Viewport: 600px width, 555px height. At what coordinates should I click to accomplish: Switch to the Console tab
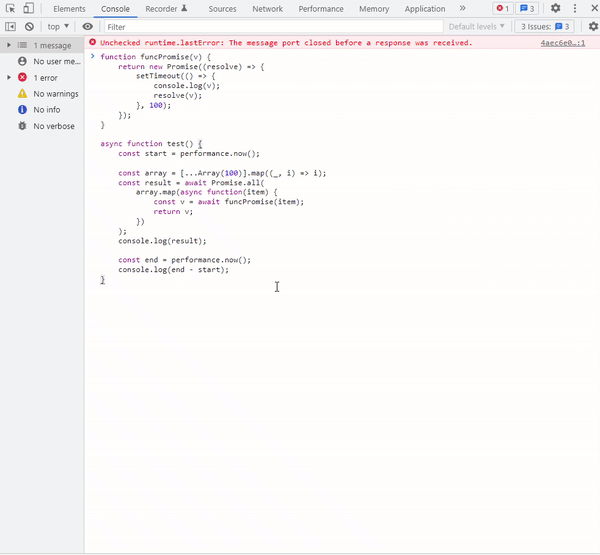pyautogui.click(x=115, y=9)
